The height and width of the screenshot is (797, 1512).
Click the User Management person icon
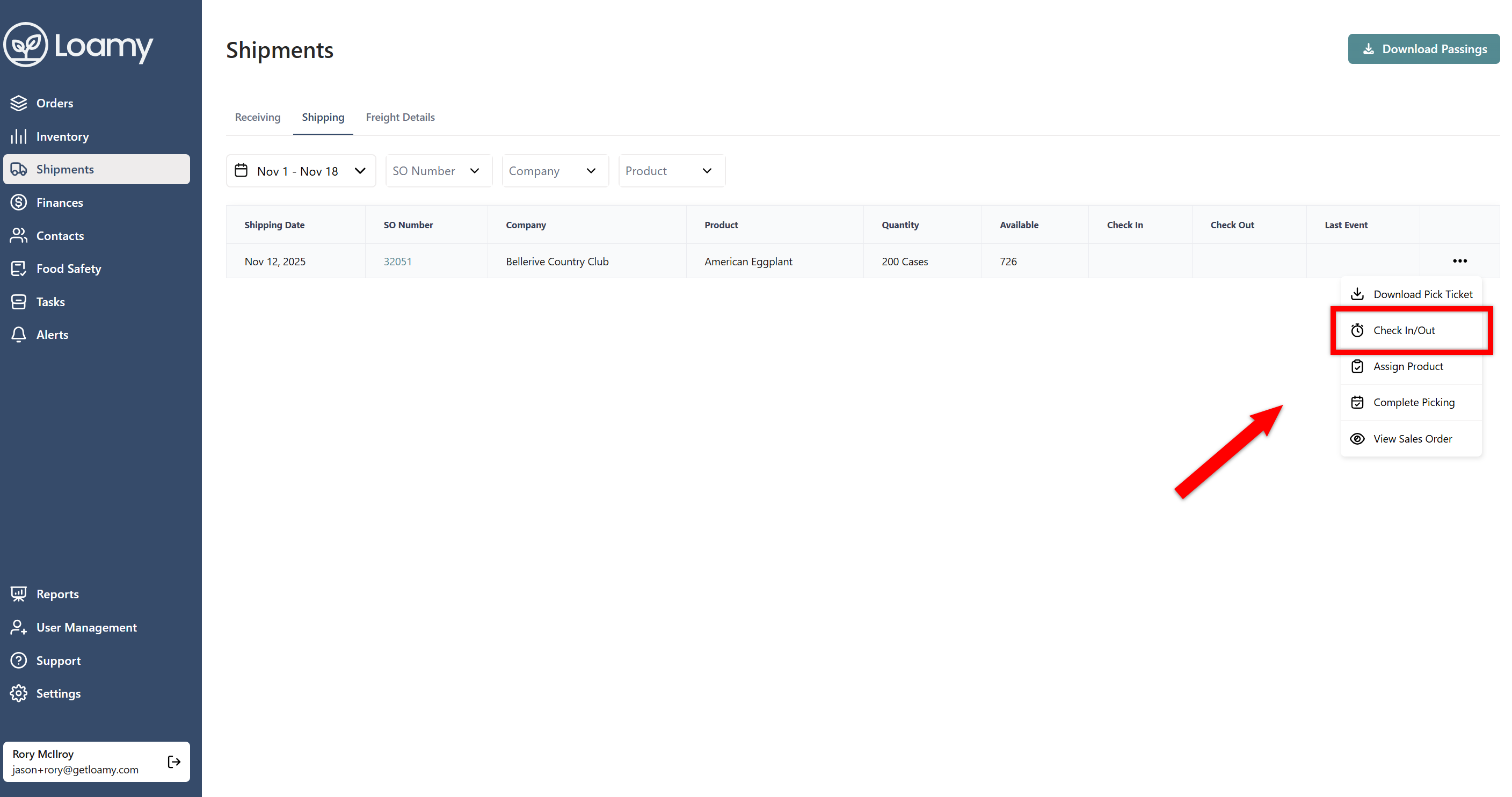(19, 627)
